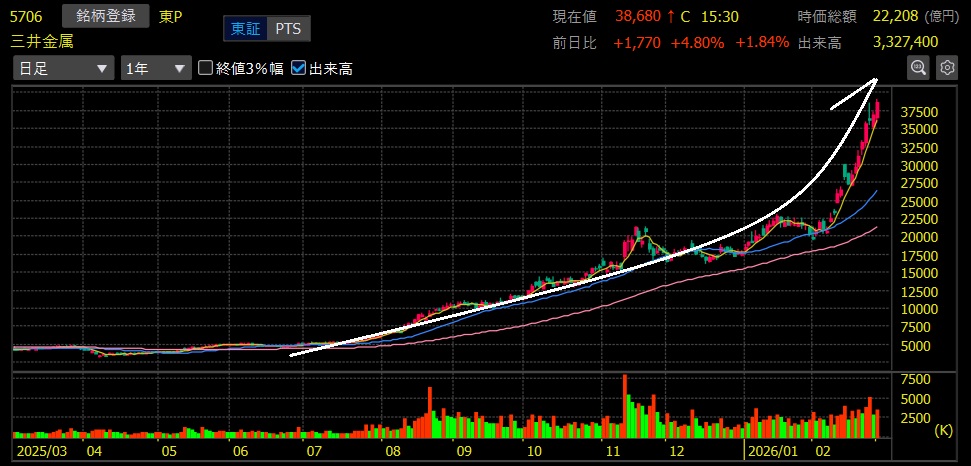Enable the 終値3%幅 checkbox
This screenshot has width=971, height=466.
pyautogui.click(x=206, y=68)
